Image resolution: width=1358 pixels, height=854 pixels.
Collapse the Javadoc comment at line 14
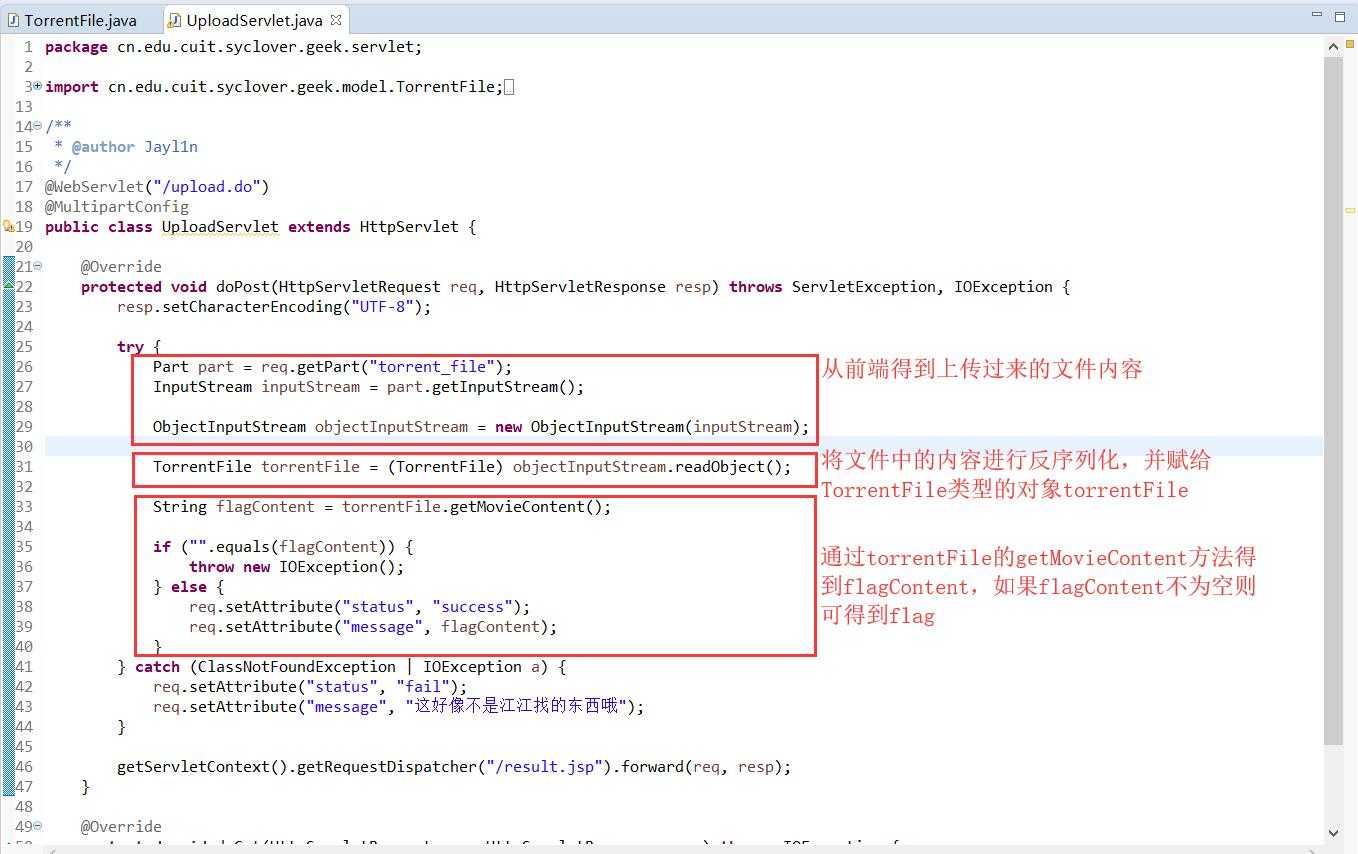click(38, 126)
